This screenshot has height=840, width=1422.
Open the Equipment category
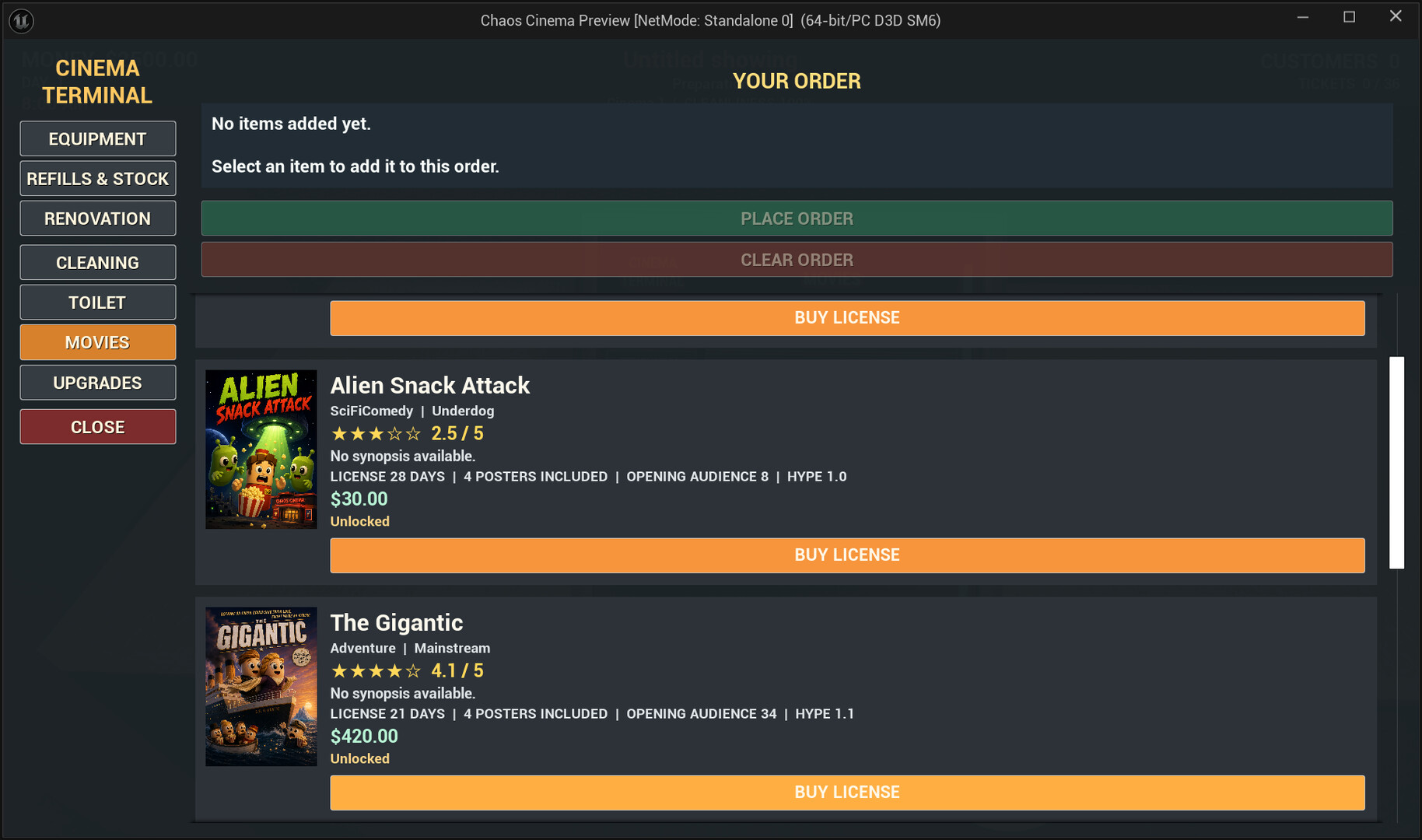click(98, 138)
